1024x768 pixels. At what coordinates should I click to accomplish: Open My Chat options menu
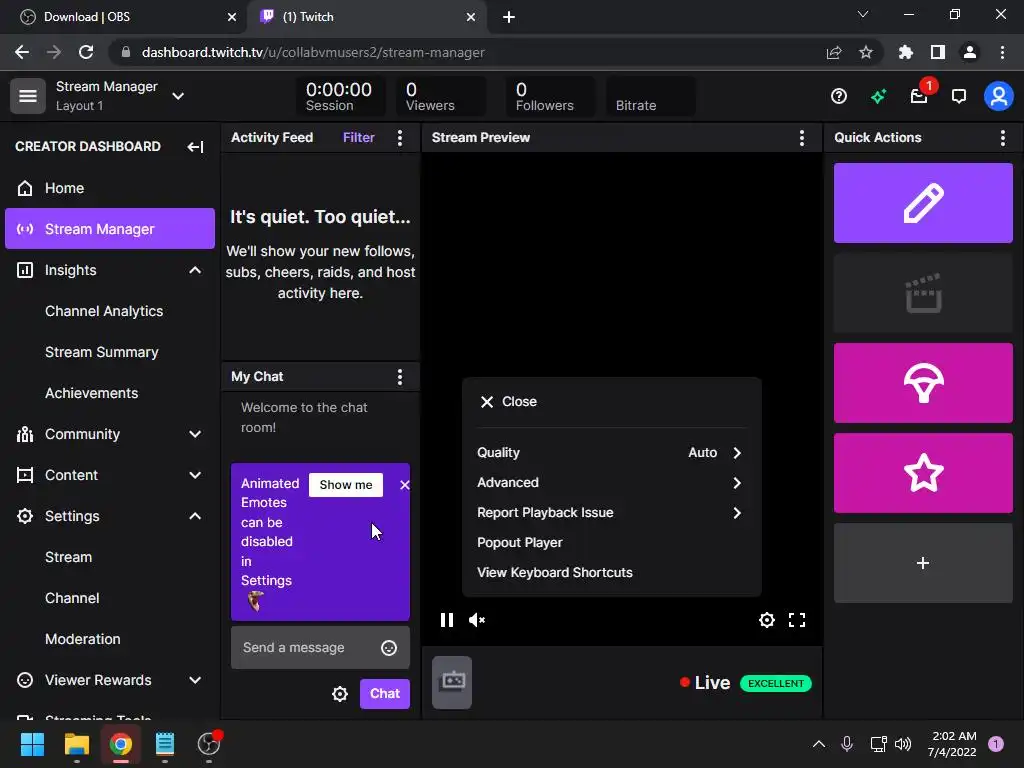400,377
